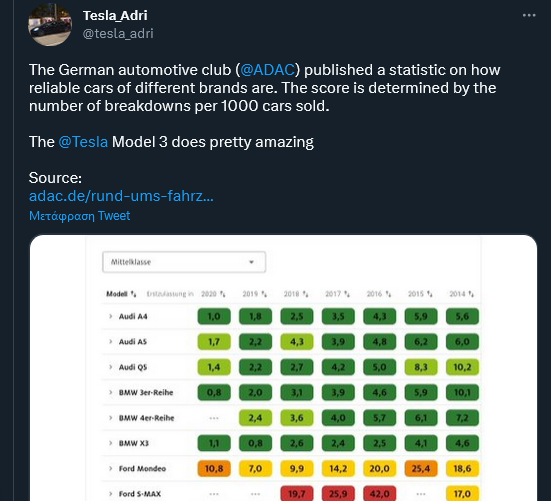The image size is (551, 501).
Task: Open Tesla_Adri's profile avatar
Action: [50, 25]
